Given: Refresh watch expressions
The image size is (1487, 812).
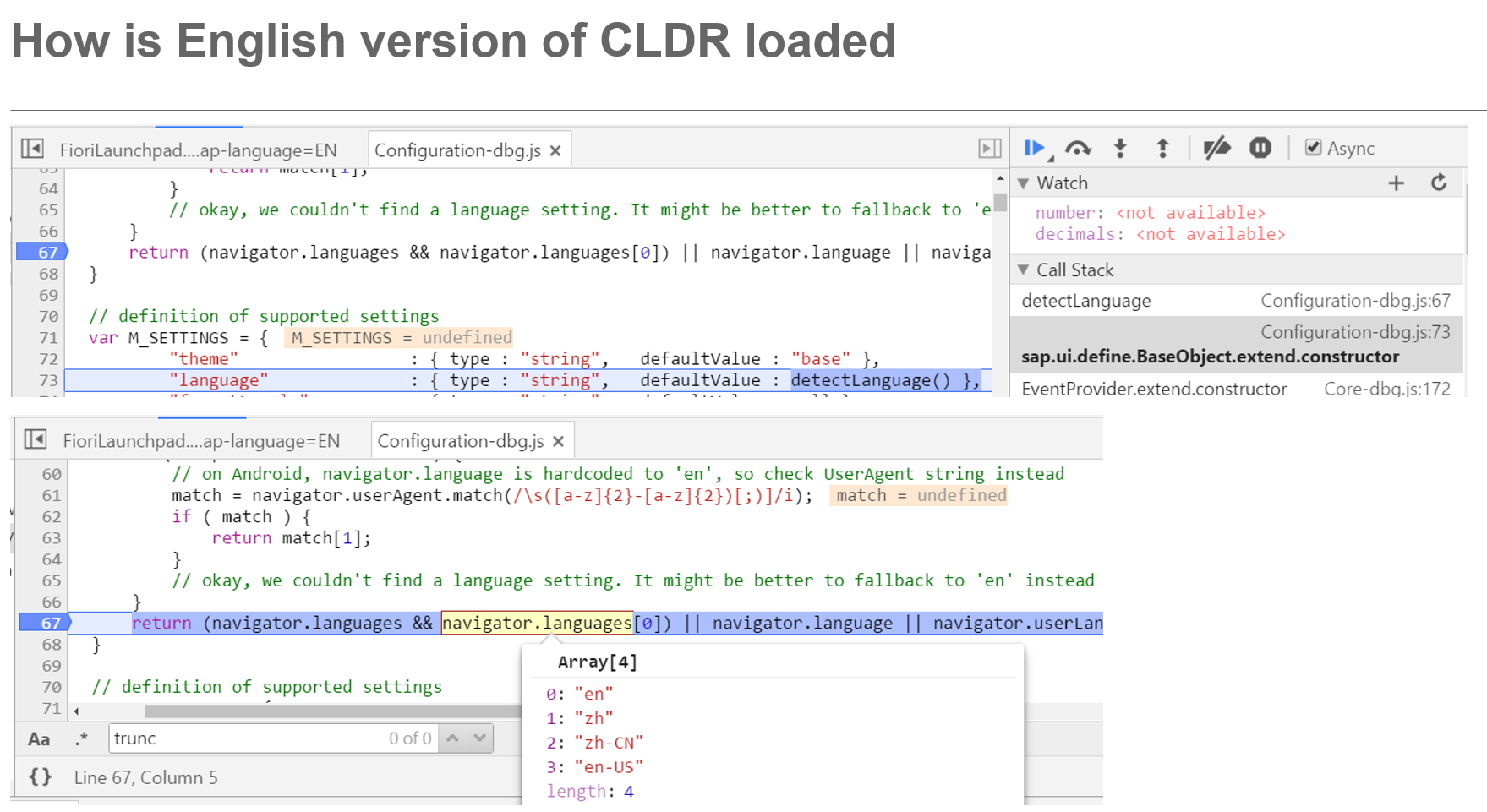Looking at the screenshot, I should click(1439, 183).
